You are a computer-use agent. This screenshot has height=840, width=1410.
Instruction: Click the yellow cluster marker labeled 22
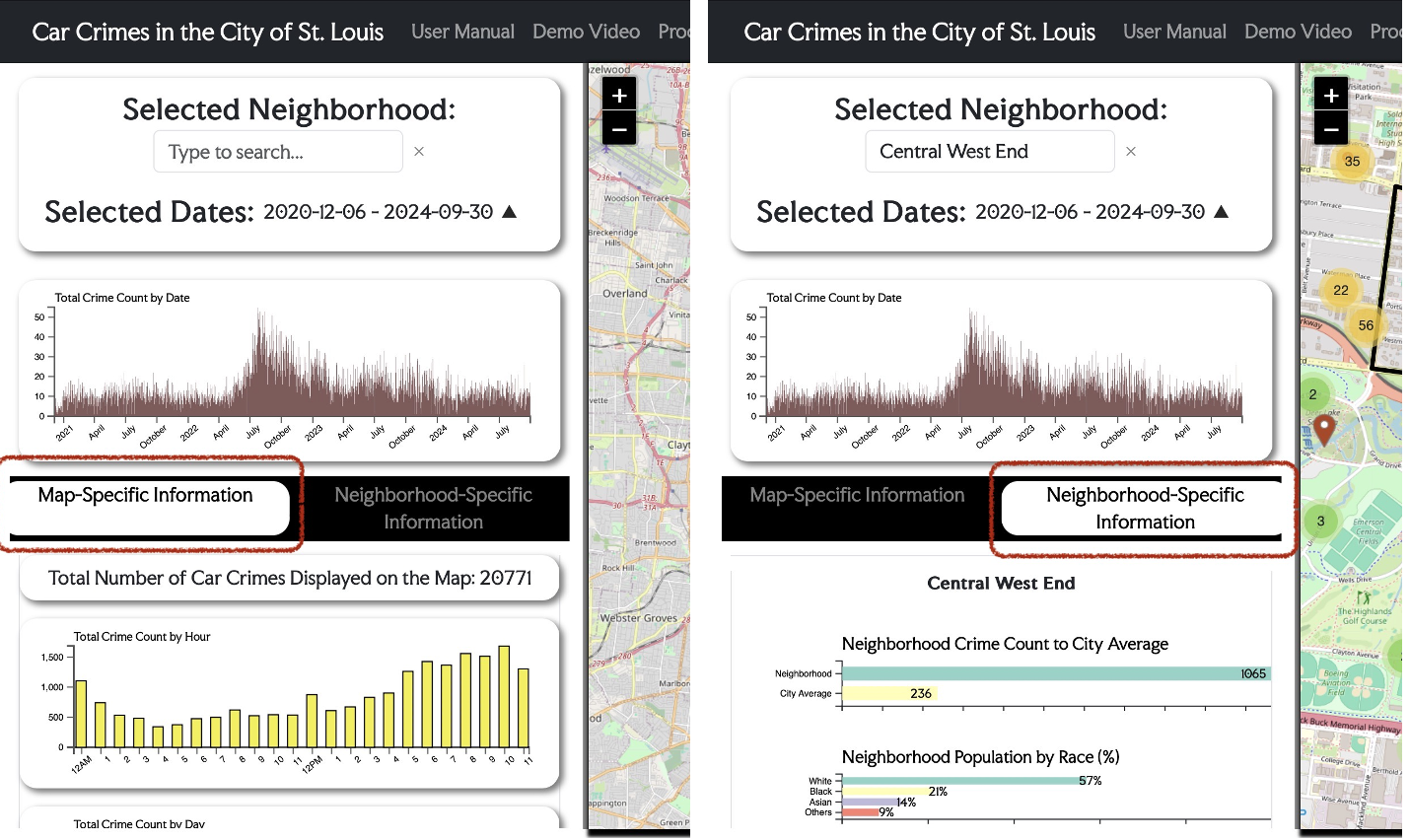[1340, 290]
